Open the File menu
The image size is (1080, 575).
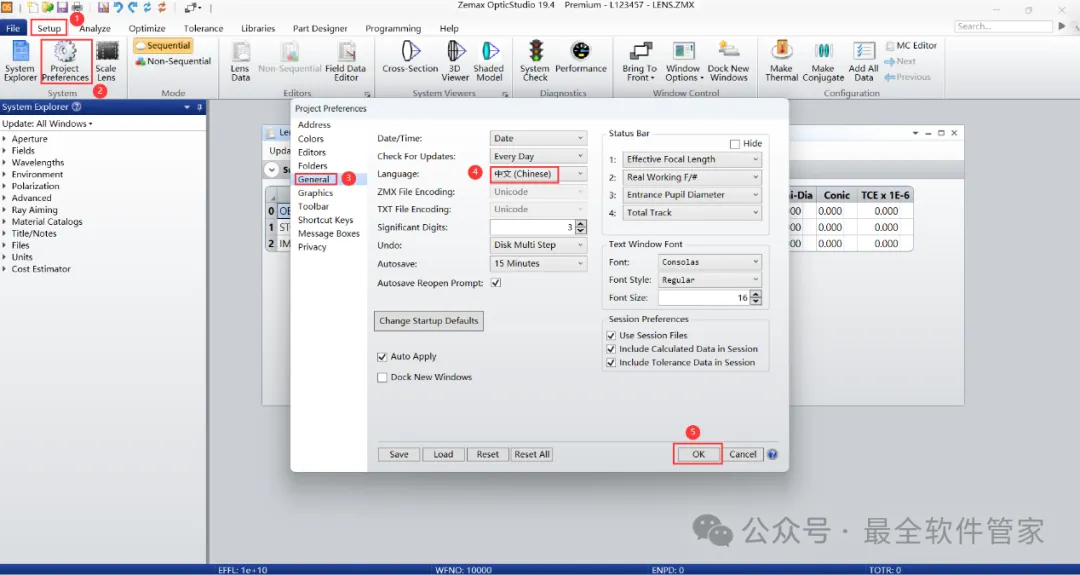pos(13,28)
